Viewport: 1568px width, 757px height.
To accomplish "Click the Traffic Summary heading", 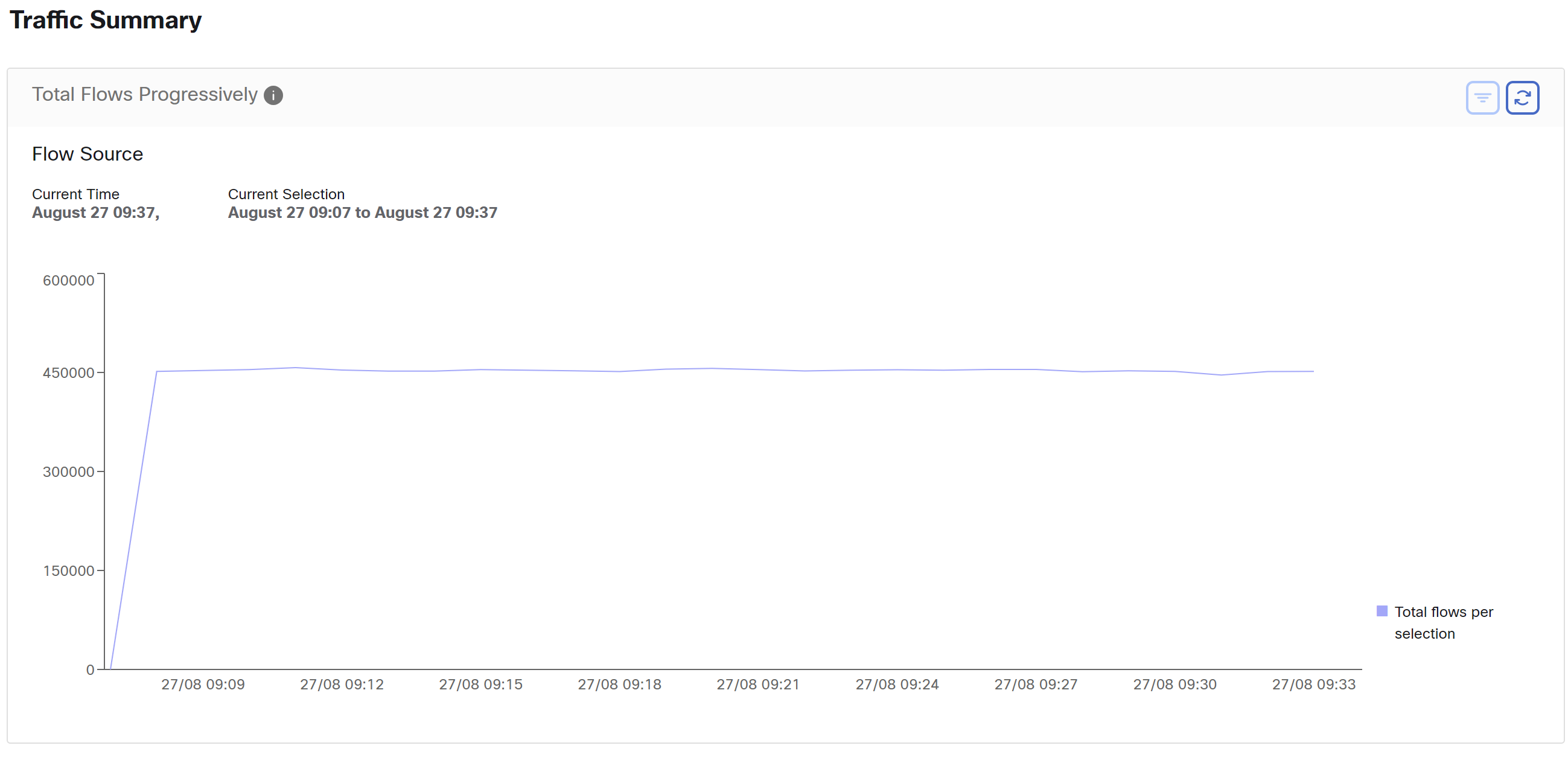I will click(105, 20).
